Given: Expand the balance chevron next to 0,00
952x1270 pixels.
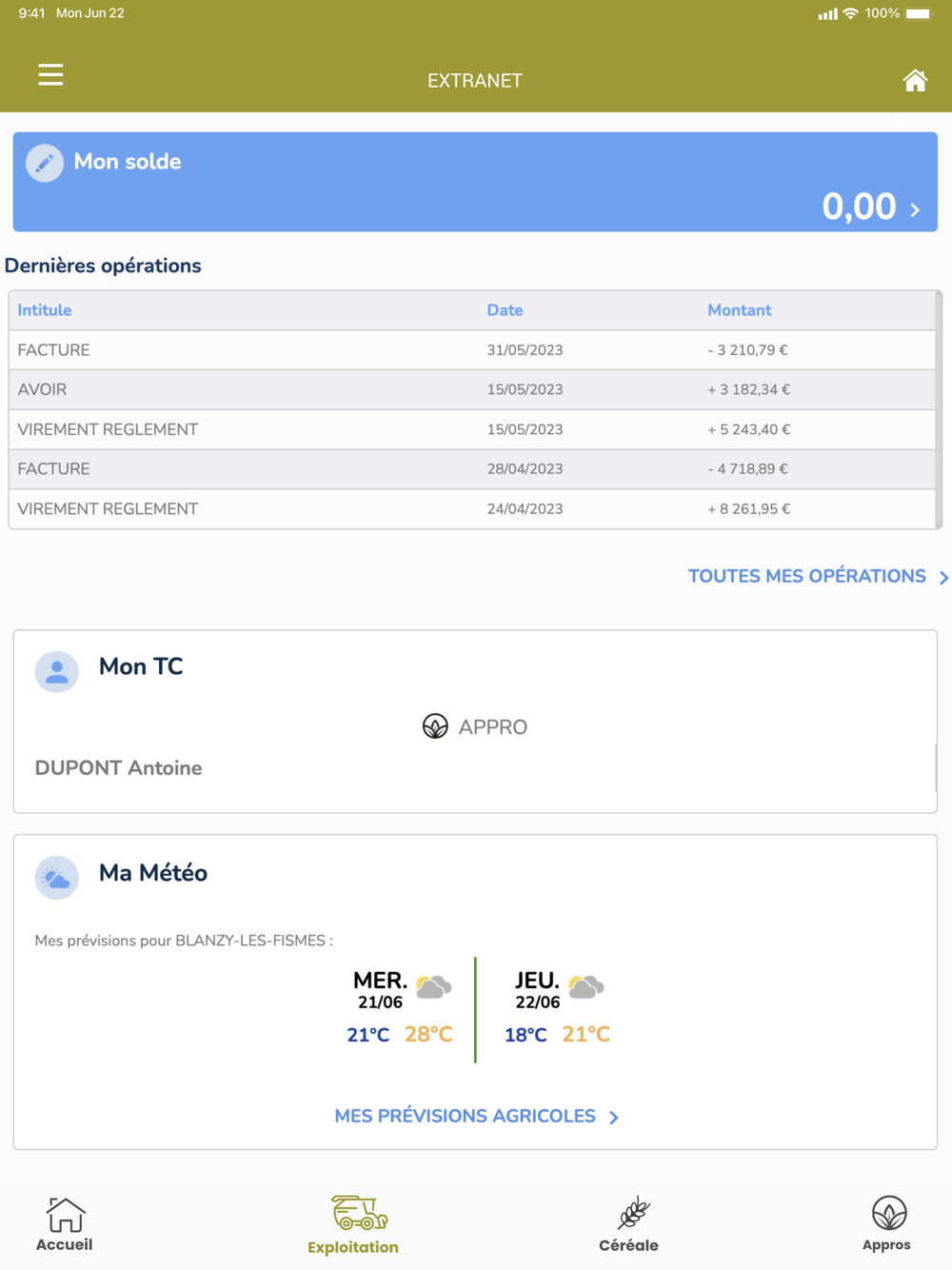Looking at the screenshot, I should pos(915,209).
